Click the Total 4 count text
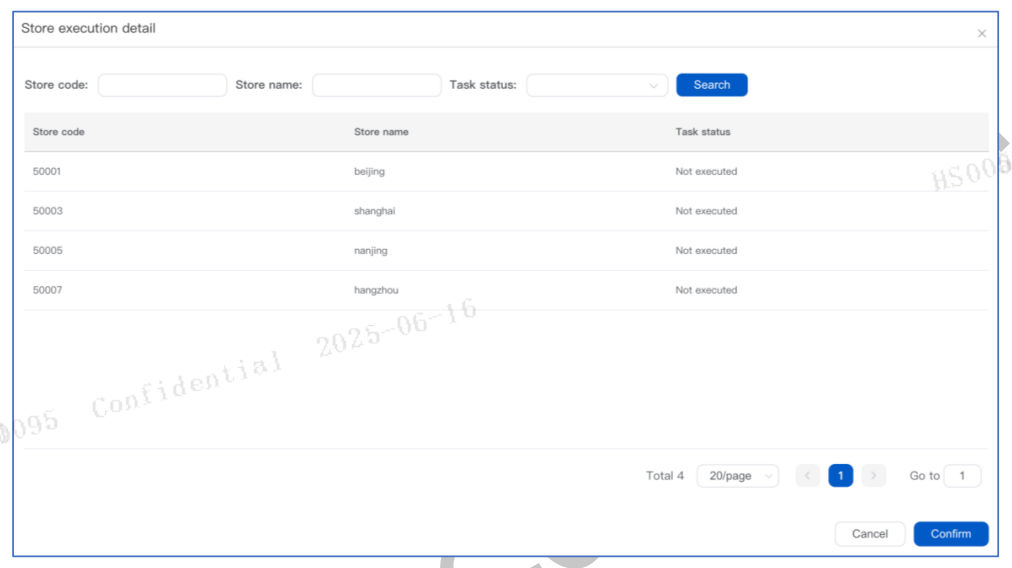The image size is (1012, 568). point(665,476)
